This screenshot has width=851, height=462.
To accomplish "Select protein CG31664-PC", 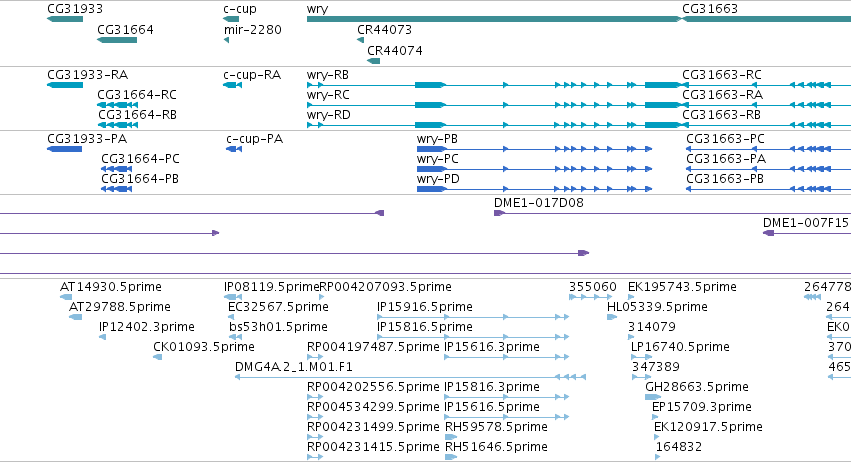I will [117, 169].
